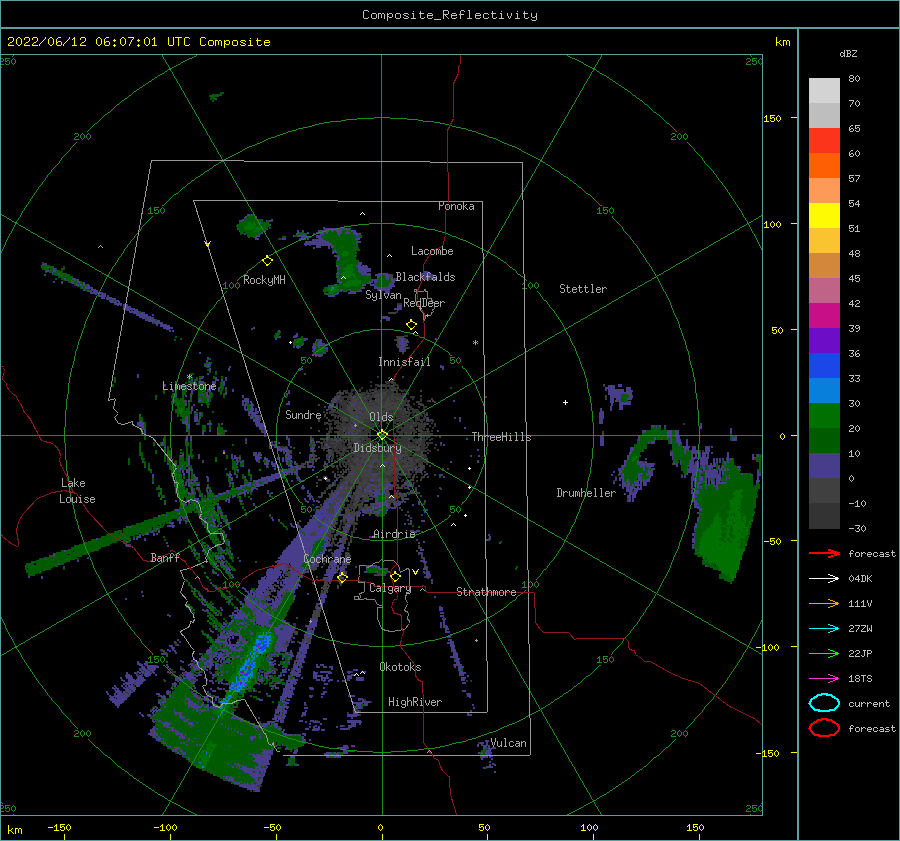Click the dBZ legend heading

(848, 54)
